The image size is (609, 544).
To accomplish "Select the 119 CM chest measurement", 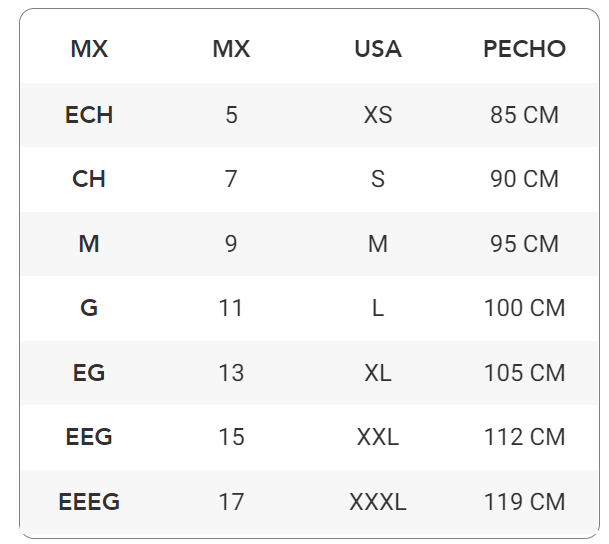I will point(524,502).
